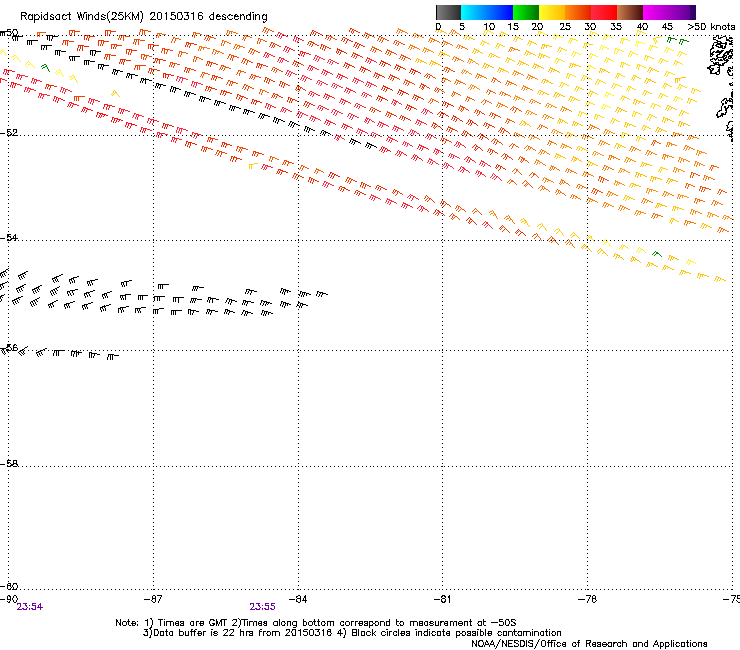
Task: Click the '10' label under the colorbar
Action: [x=489, y=26]
